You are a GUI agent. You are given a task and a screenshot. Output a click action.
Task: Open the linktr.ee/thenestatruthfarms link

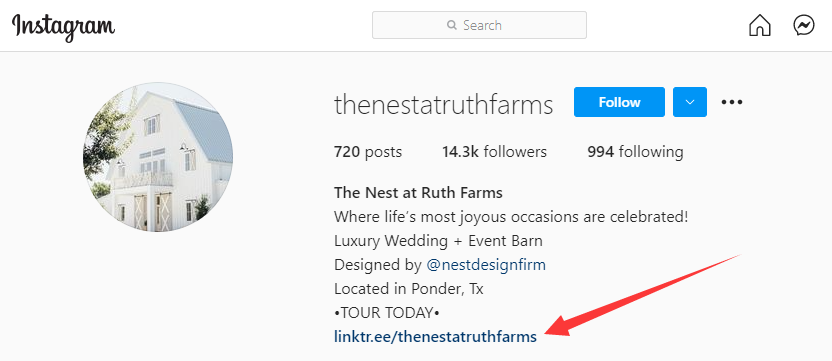pos(435,337)
